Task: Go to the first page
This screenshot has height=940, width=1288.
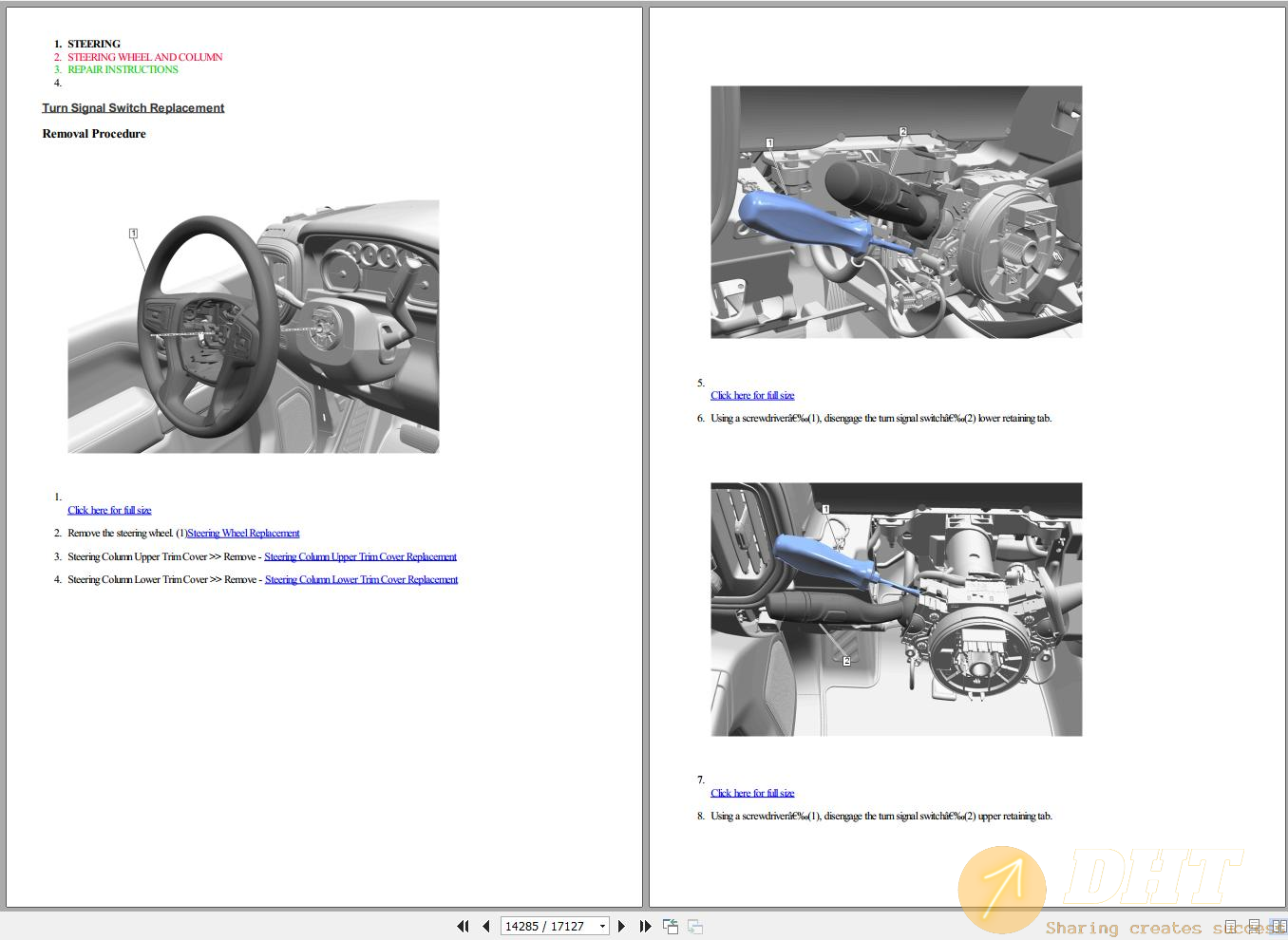Action: click(x=463, y=926)
